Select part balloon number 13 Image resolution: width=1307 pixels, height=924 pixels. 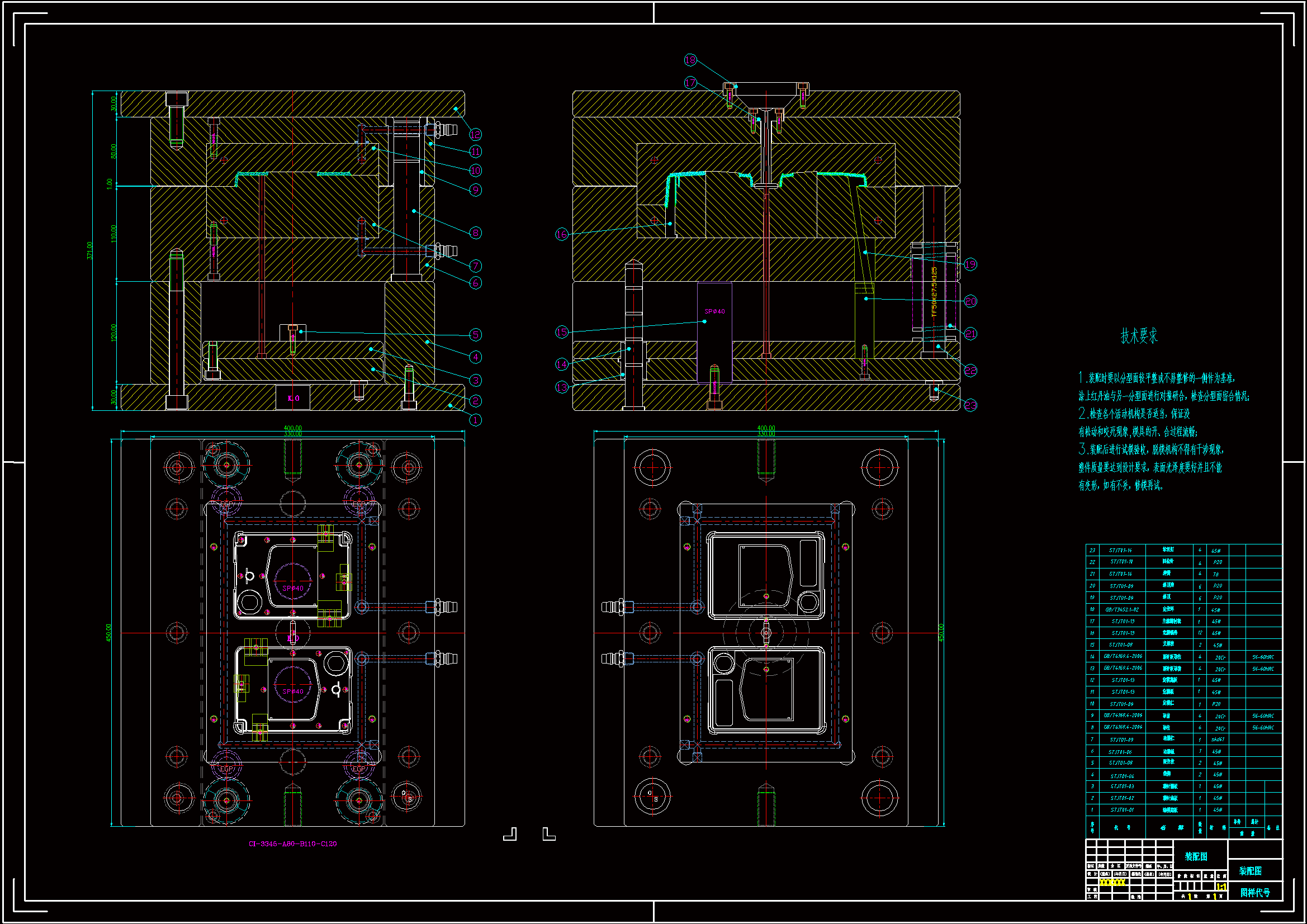[x=562, y=387]
